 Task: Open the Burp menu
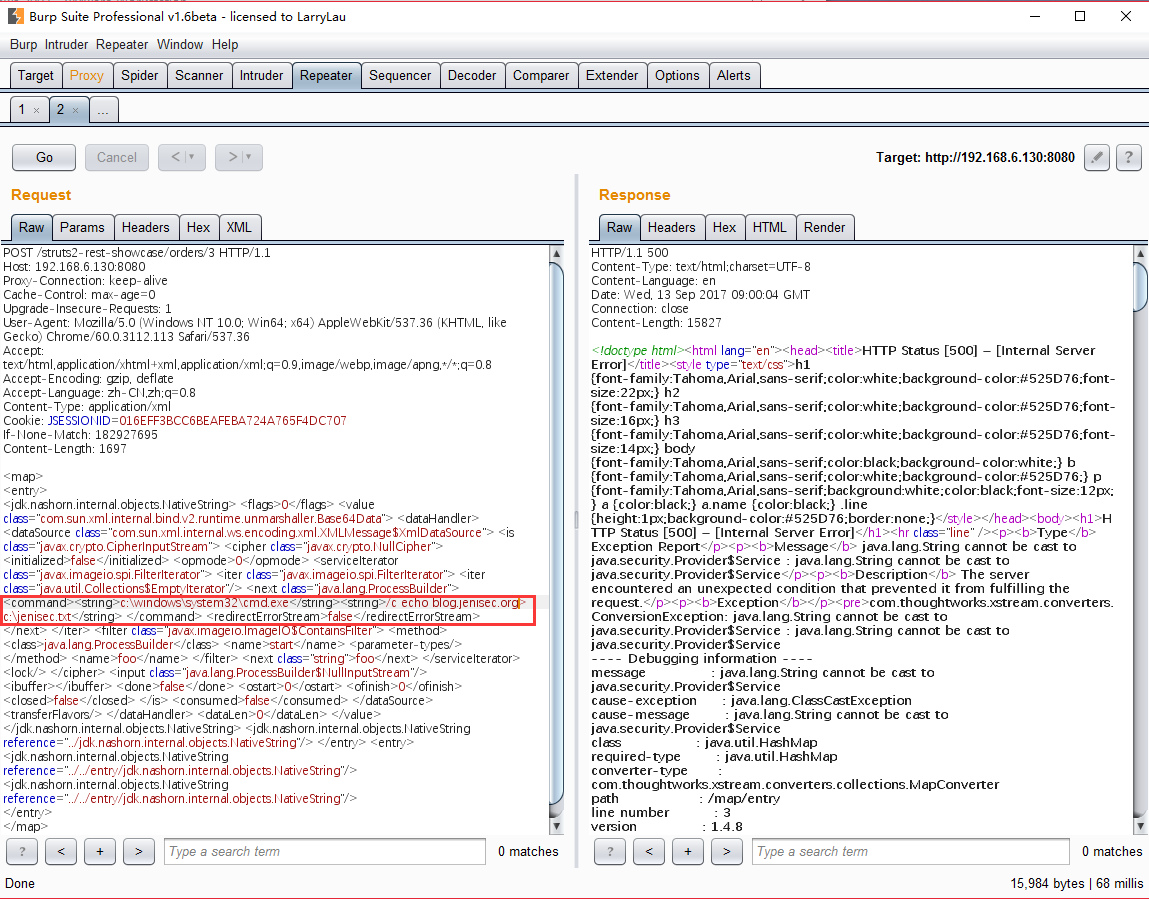pos(23,45)
